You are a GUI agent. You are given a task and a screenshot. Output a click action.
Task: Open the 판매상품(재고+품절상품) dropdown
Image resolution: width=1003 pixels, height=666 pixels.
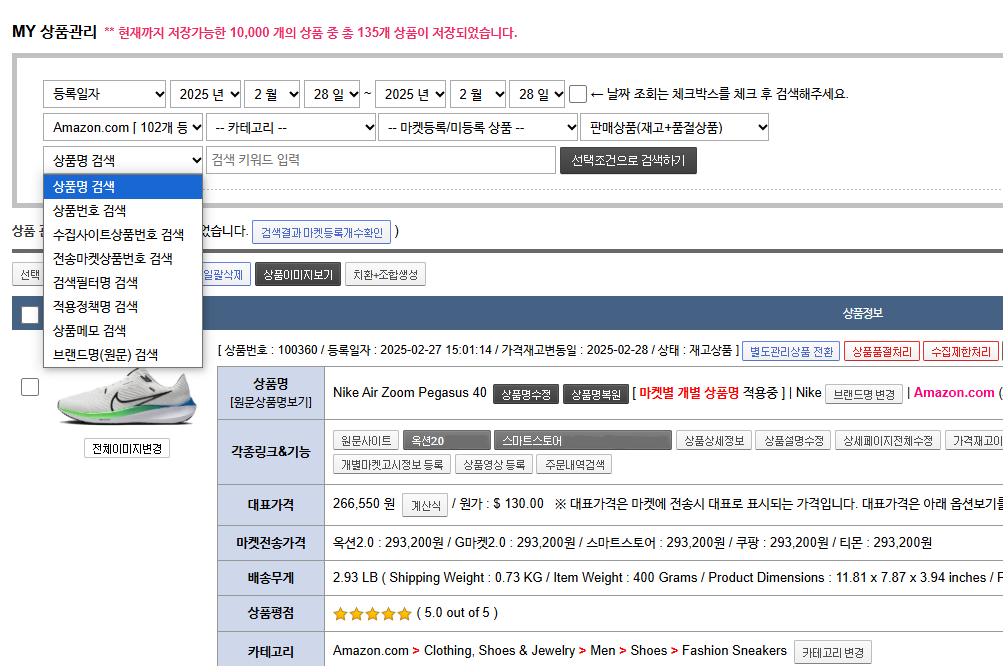[x=674, y=127]
